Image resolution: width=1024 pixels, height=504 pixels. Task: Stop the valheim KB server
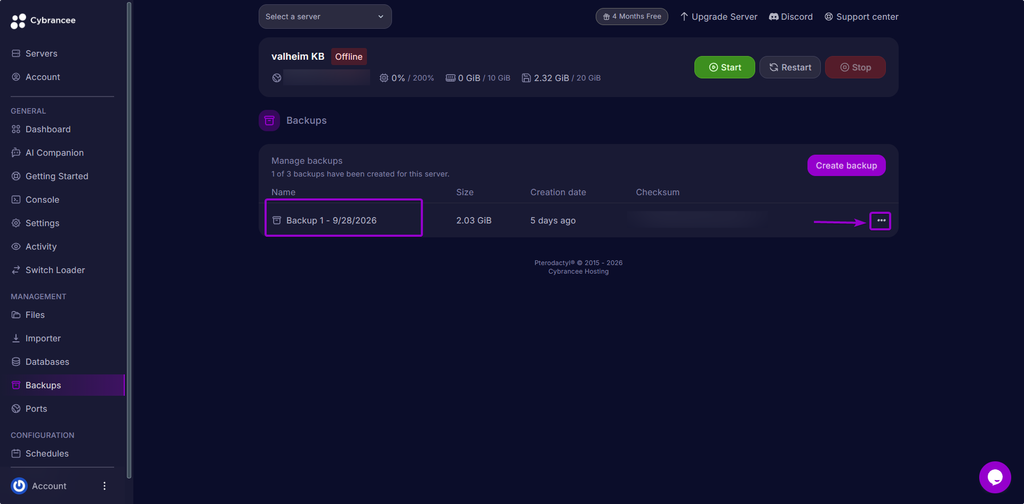856,67
